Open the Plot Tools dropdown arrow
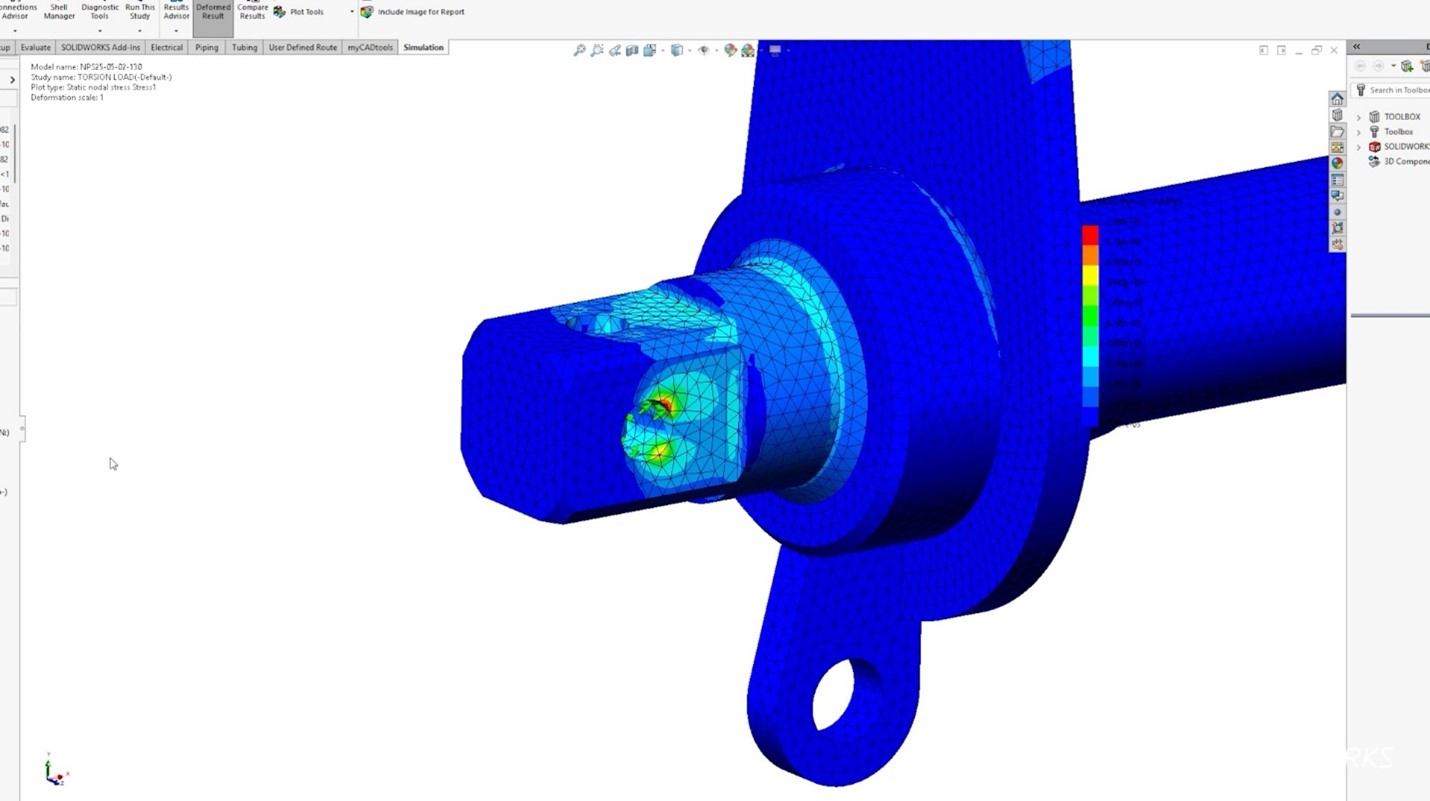Screen dimensions: 1430x801 pos(352,12)
